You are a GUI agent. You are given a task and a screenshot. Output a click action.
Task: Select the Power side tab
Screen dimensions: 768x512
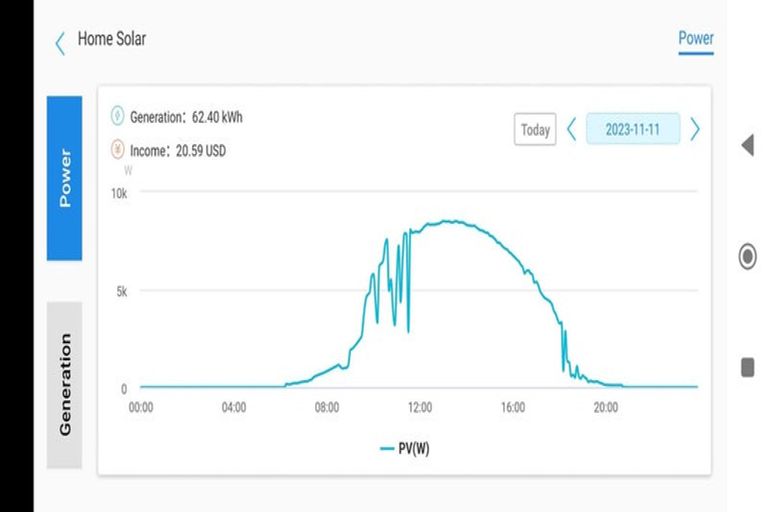[64, 178]
